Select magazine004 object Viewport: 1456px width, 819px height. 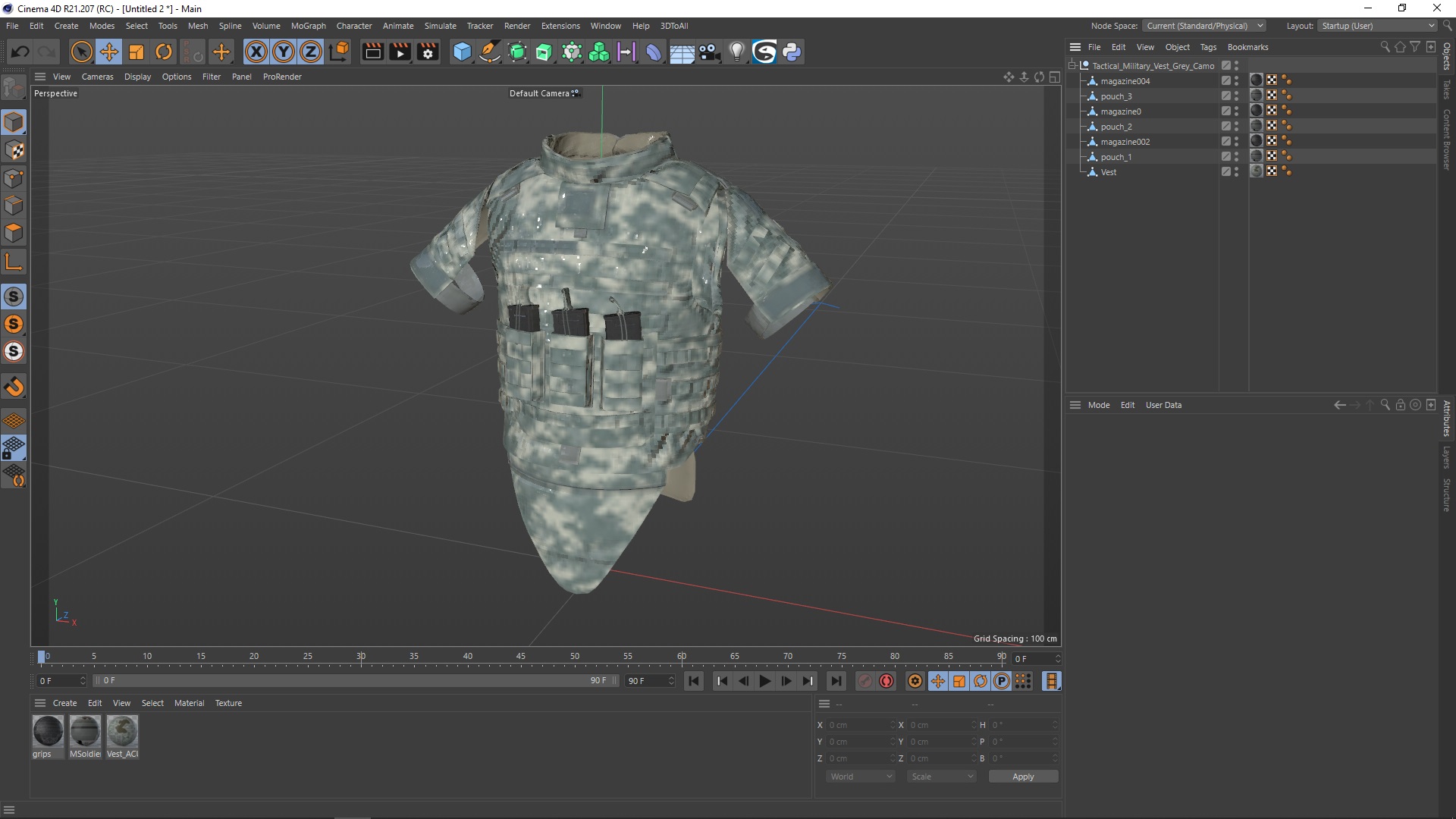coord(1125,81)
